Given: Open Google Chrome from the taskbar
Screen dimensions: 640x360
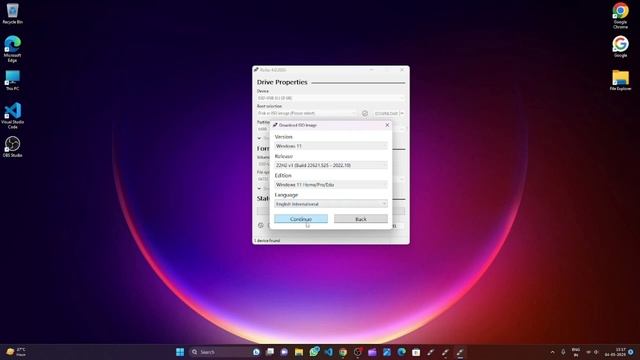Looking at the screenshot, I should pyautogui.click(x=343, y=352).
